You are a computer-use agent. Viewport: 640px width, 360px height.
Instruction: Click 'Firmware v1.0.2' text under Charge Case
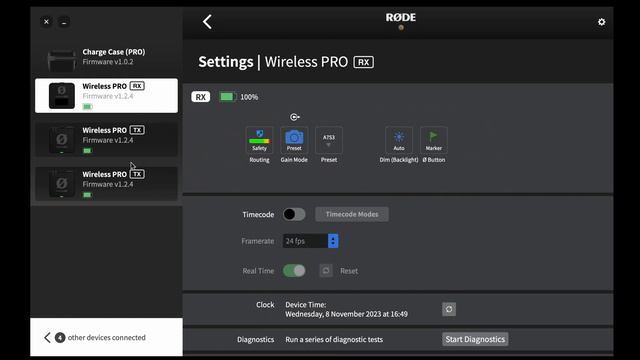[108, 62]
